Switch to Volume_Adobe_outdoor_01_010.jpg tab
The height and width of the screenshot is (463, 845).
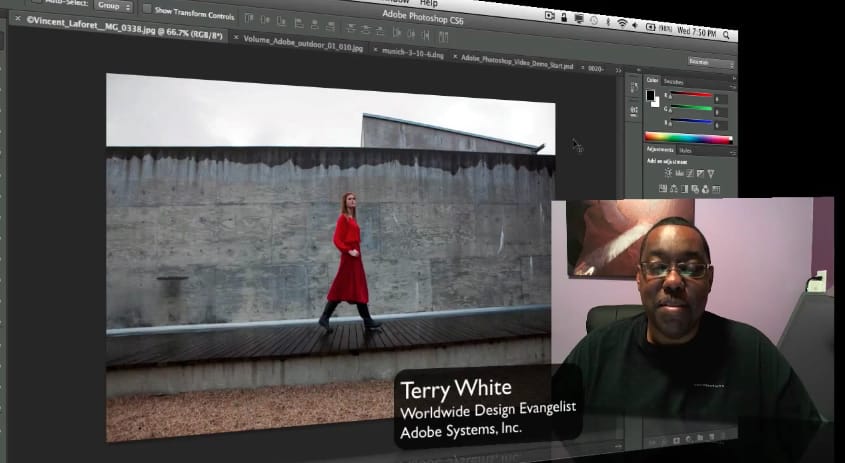pos(303,43)
